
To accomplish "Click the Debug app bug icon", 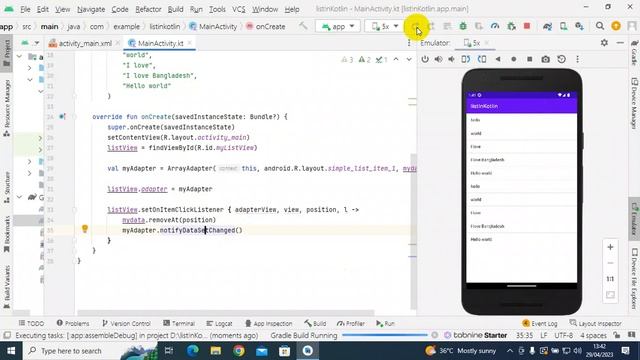I will (x=463, y=26).
